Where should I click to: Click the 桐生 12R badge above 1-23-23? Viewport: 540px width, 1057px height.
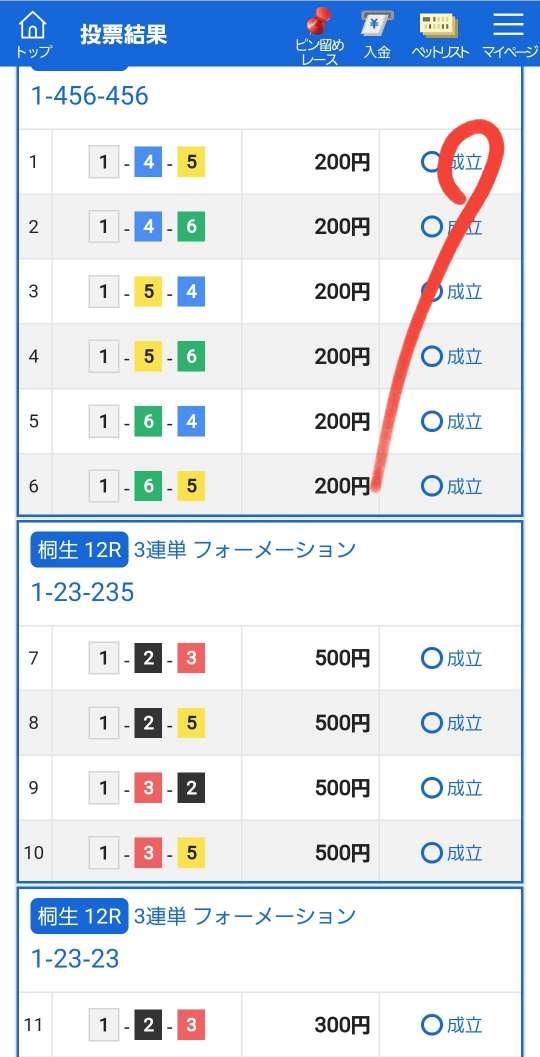pyautogui.click(x=79, y=917)
